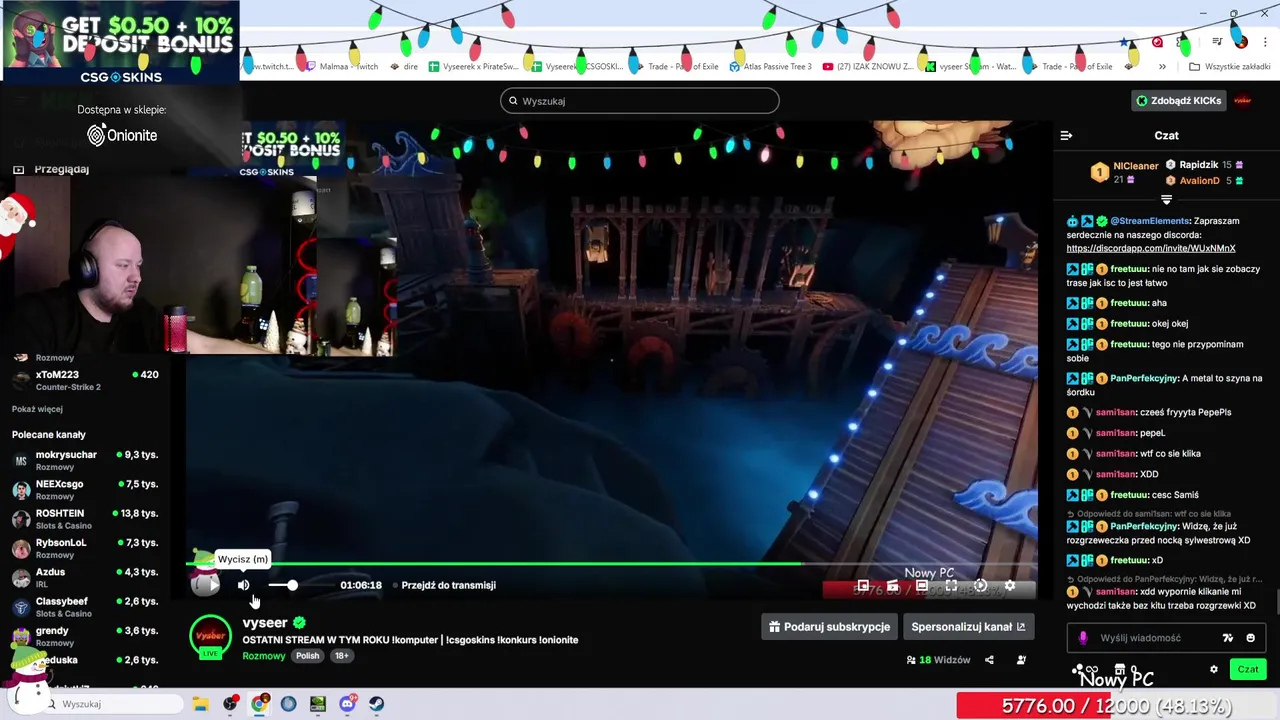Click the icon left of the emoji picker
The height and width of the screenshot is (720, 1280).
1228,638
